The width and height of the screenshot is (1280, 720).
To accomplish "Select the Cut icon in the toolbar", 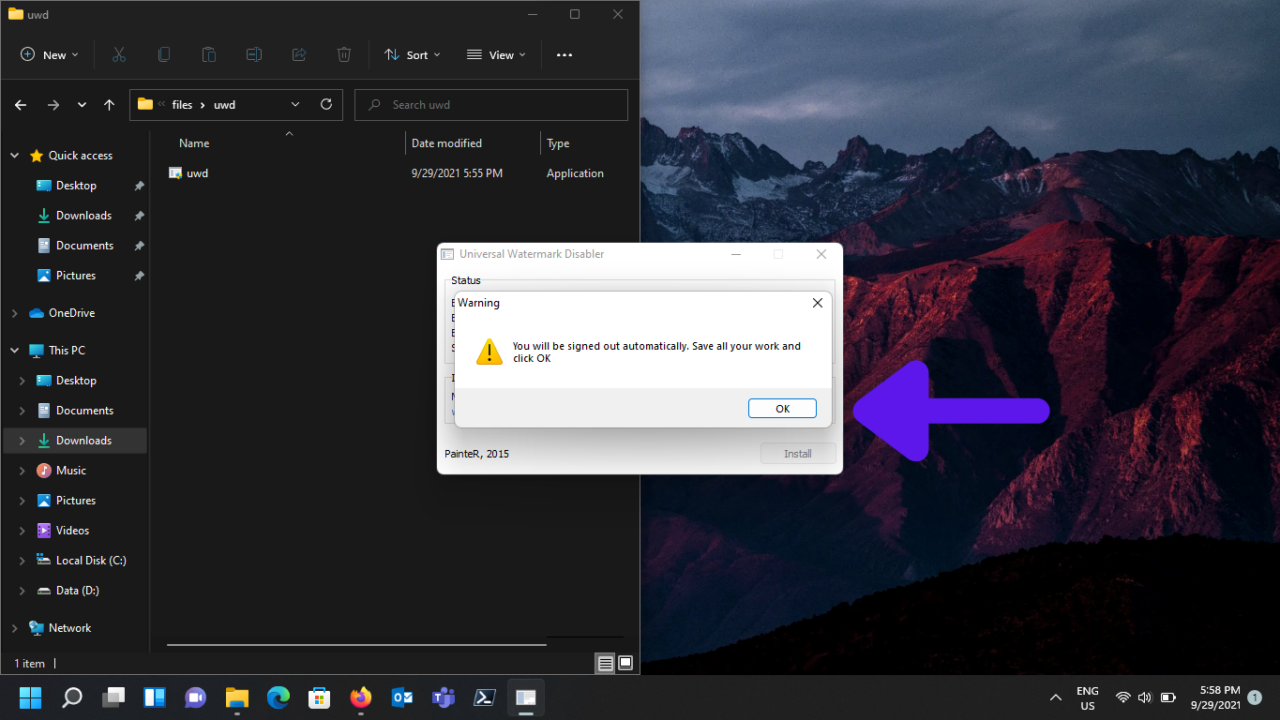I will point(118,54).
